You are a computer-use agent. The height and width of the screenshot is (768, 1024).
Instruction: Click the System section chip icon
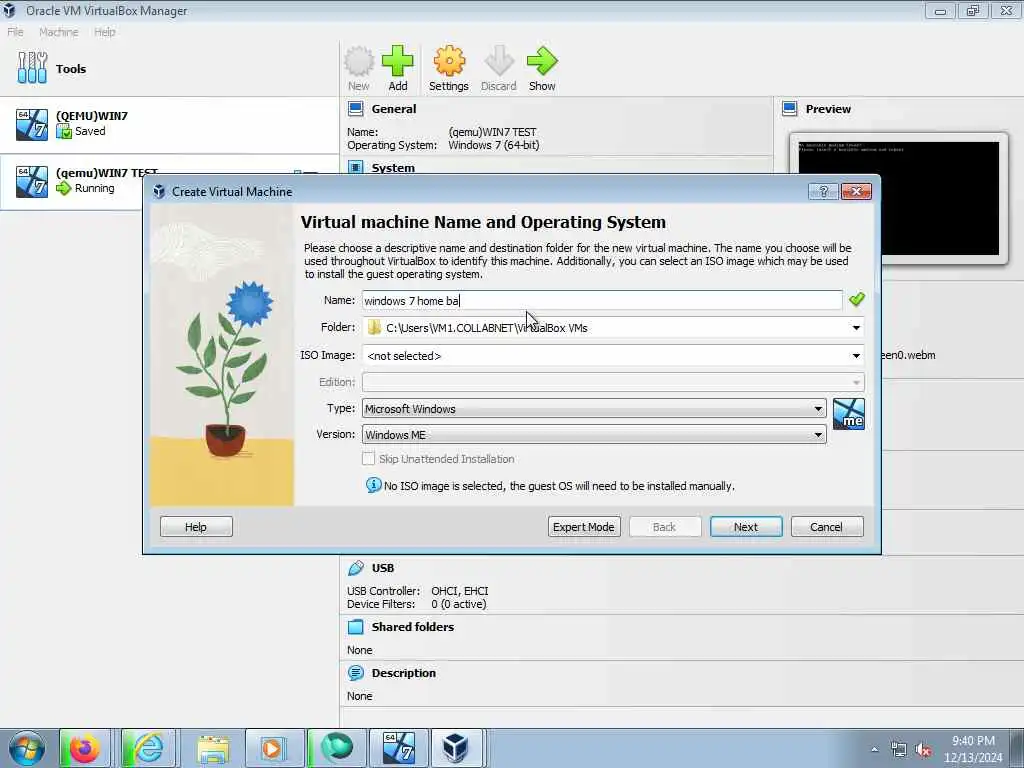pyautogui.click(x=356, y=168)
